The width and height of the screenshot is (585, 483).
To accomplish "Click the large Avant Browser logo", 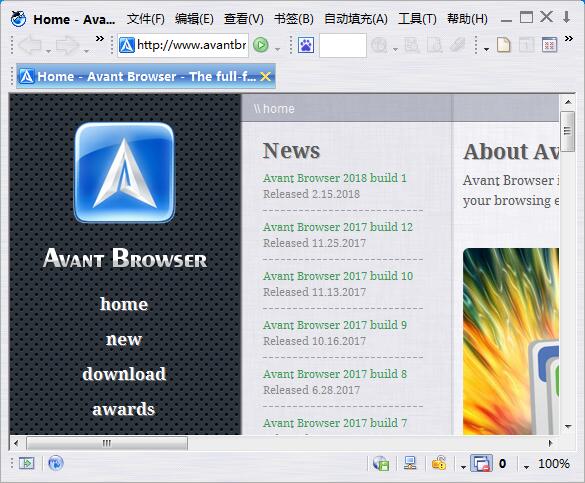I will point(125,173).
